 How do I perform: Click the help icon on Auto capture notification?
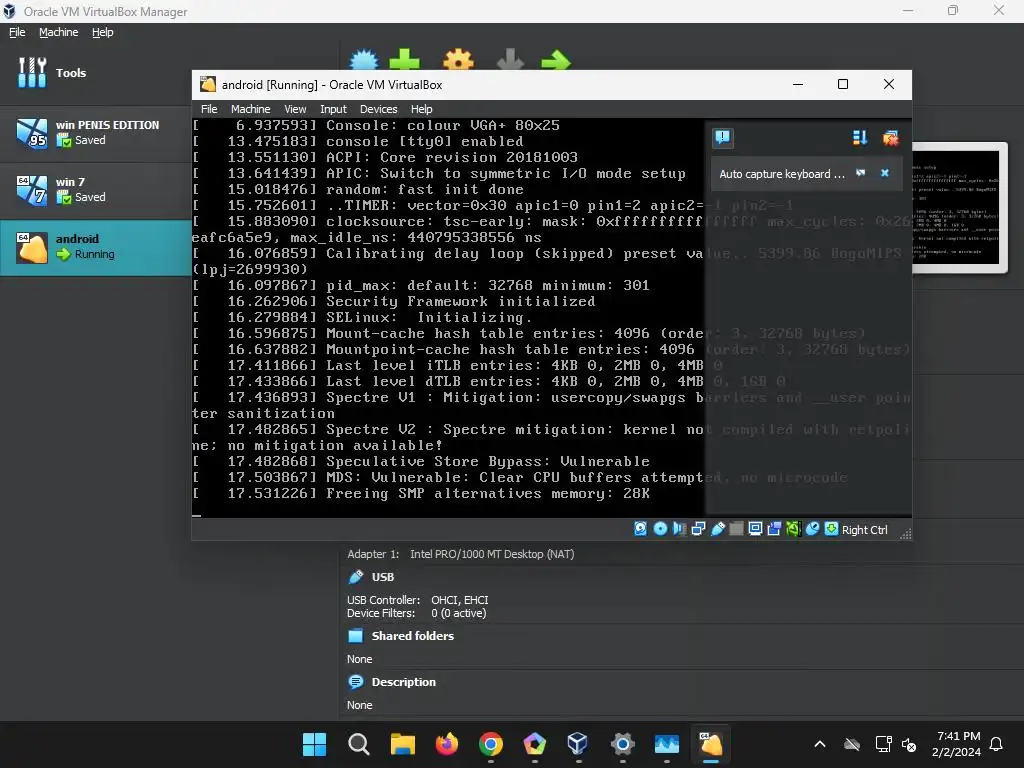861,173
